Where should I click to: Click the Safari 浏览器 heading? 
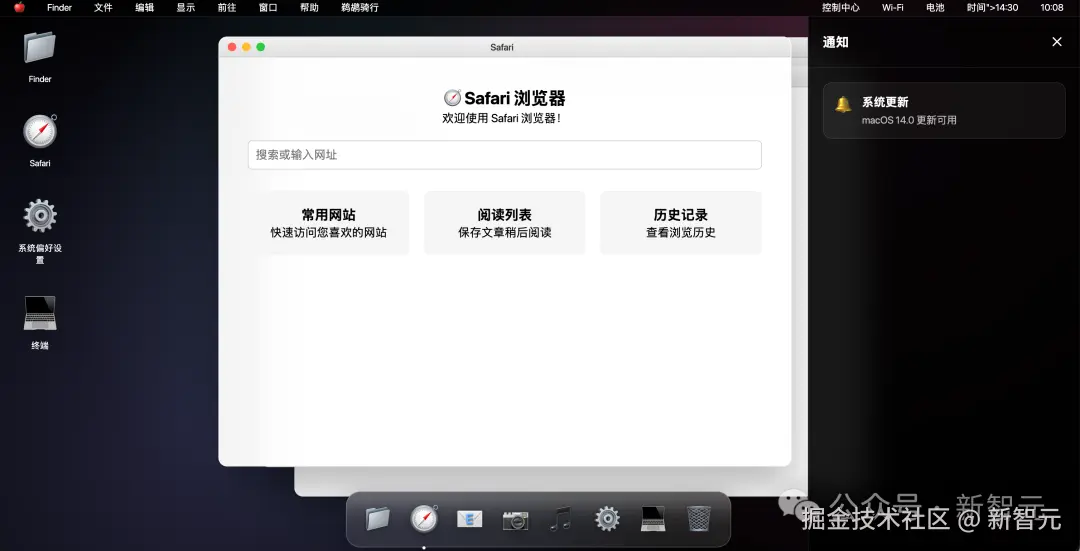(x=504, y=98)
